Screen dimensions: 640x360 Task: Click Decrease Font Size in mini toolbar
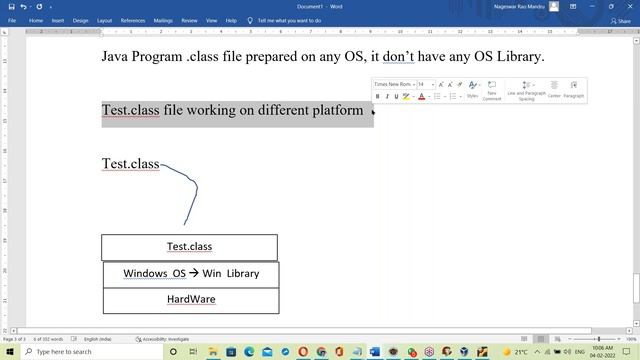pos(450,84)
